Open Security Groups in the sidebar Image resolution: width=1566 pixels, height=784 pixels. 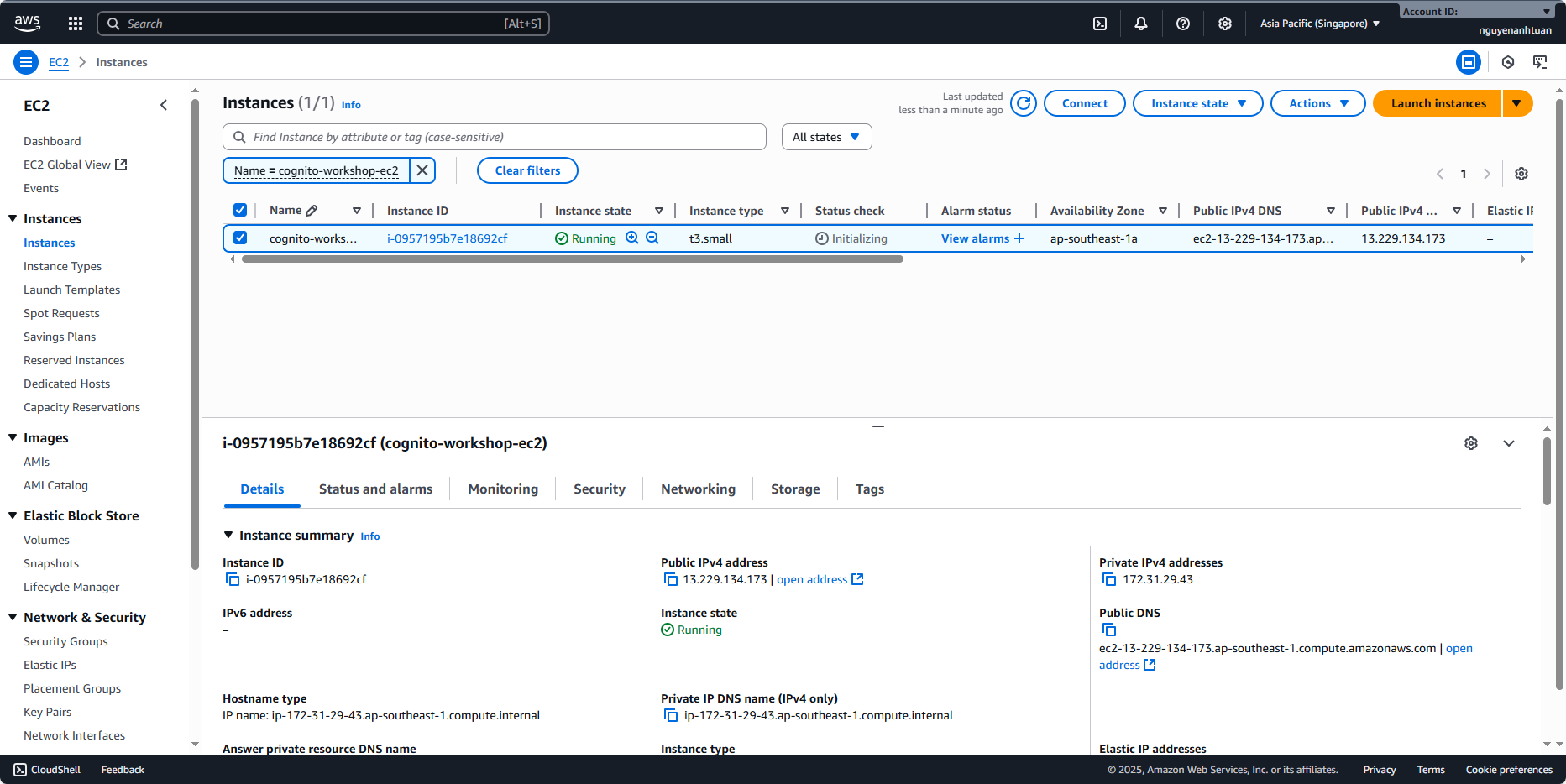tap(65, 641)
